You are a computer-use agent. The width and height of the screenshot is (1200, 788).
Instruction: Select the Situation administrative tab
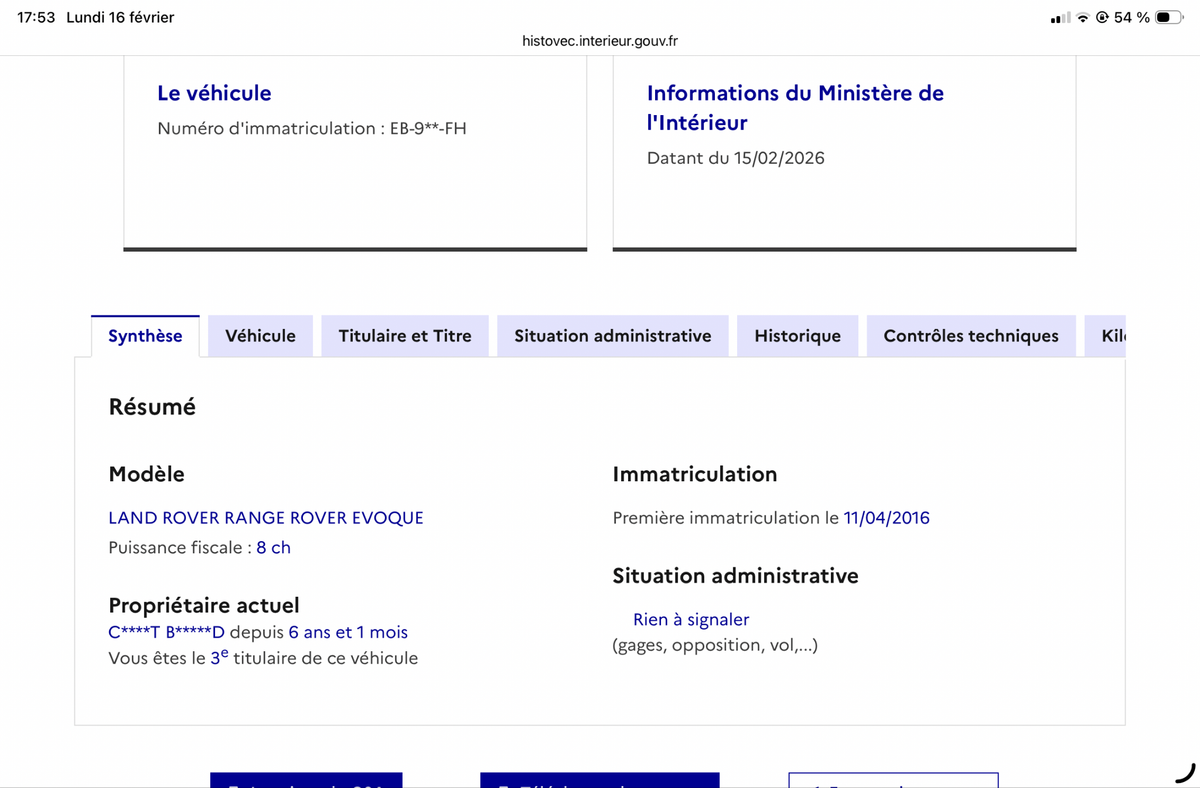coord(613,336)
